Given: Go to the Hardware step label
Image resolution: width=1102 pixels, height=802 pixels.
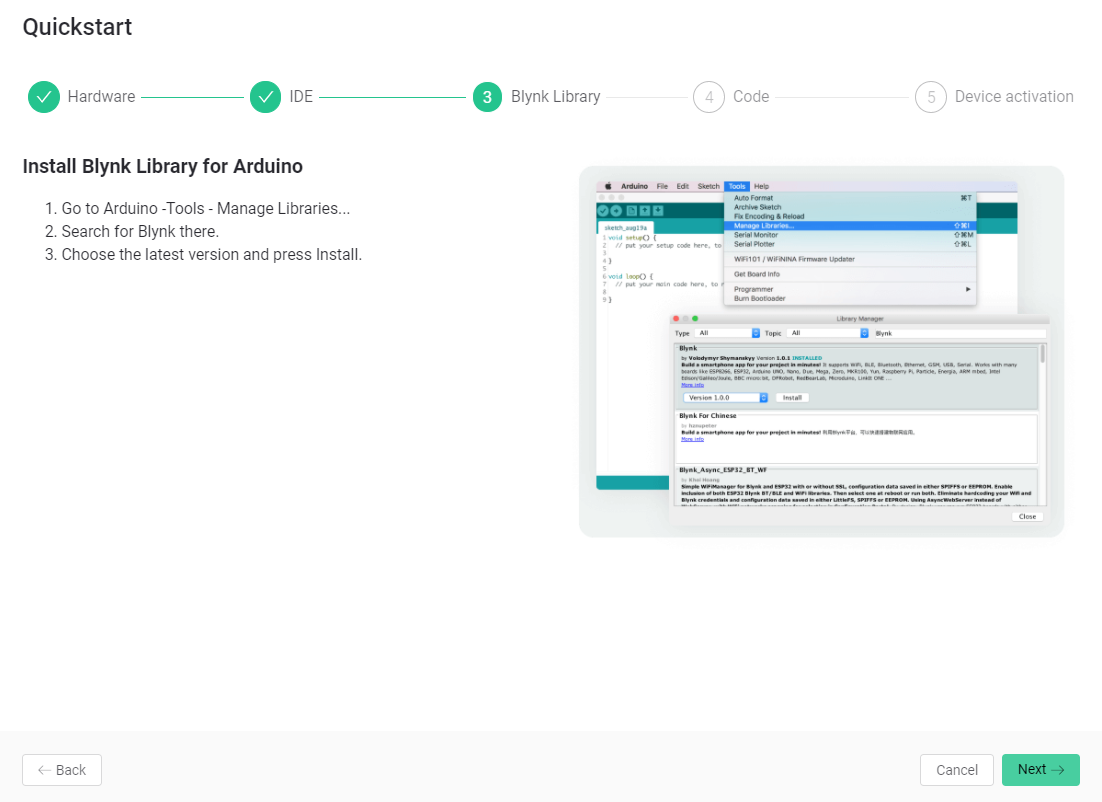Looking at the screenshot, I should pyautogui.click(x=101, y=97).
